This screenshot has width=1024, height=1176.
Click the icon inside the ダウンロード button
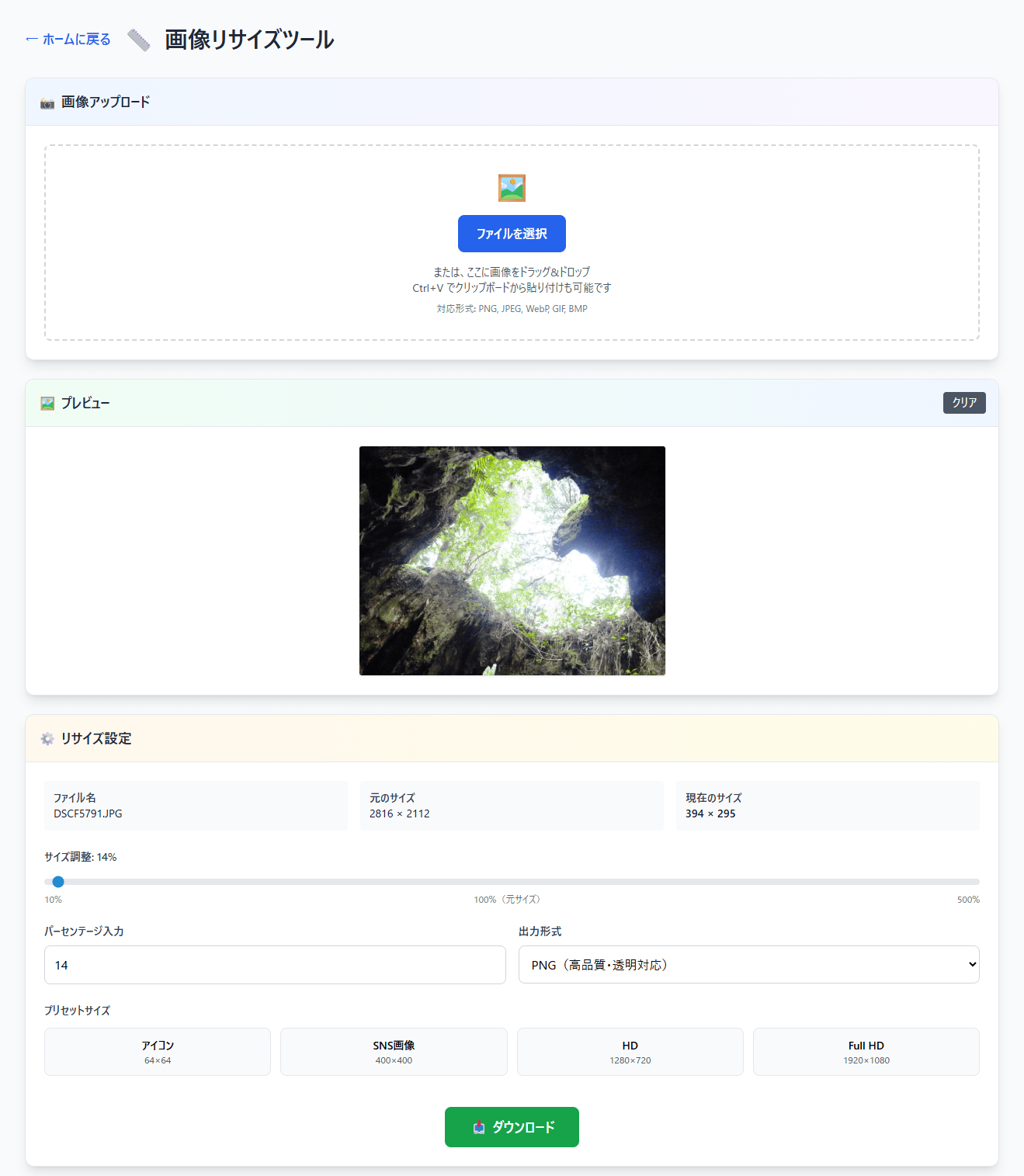479,1128
